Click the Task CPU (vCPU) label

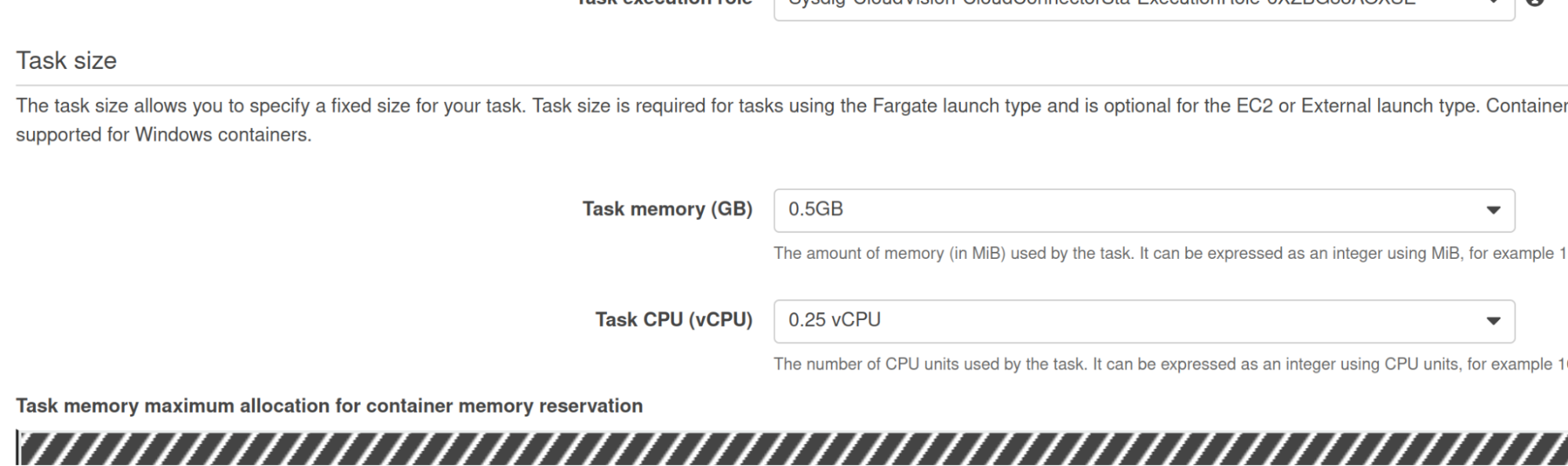click(x=673, y=319)
